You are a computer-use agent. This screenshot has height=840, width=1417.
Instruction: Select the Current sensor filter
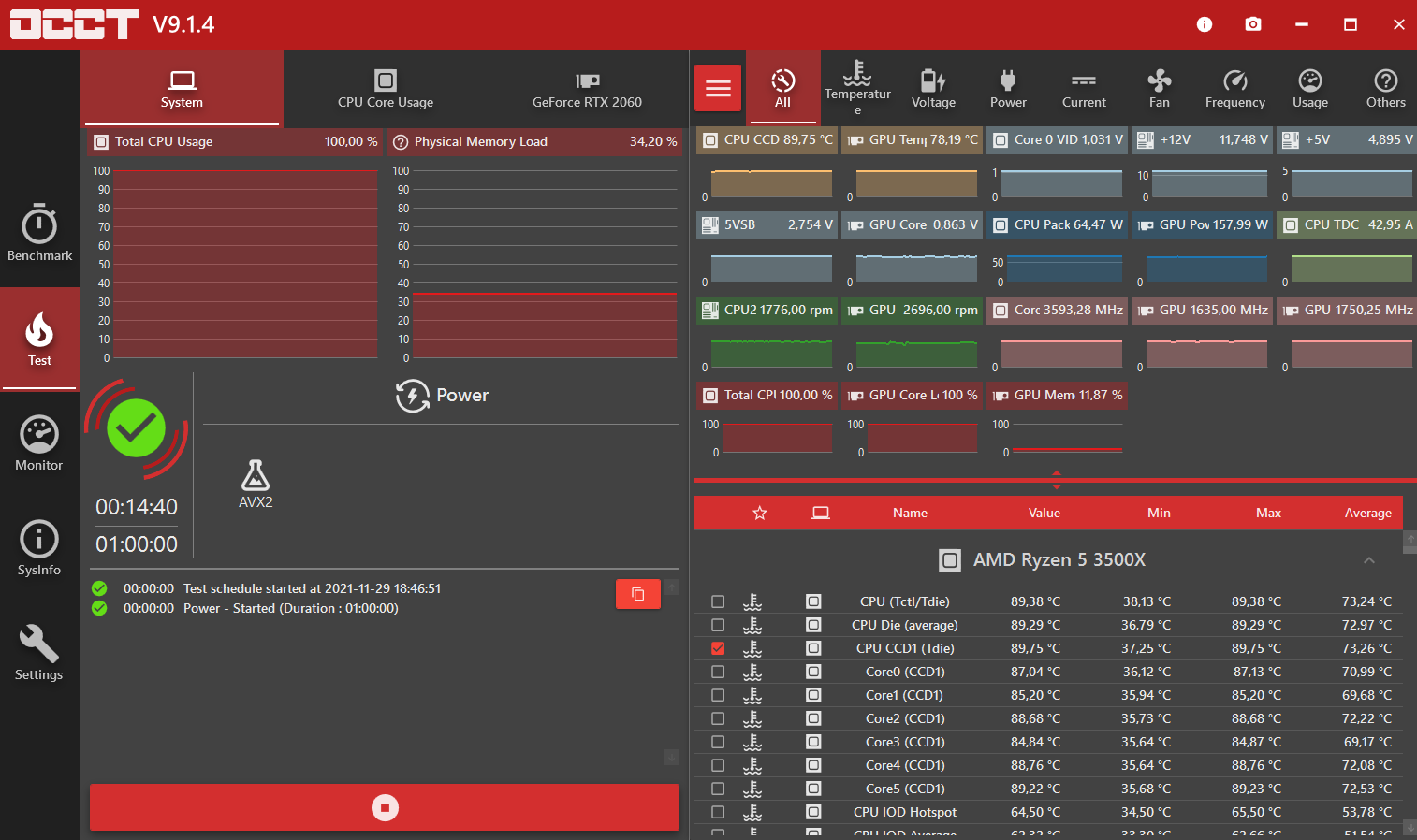(1084, 89)
